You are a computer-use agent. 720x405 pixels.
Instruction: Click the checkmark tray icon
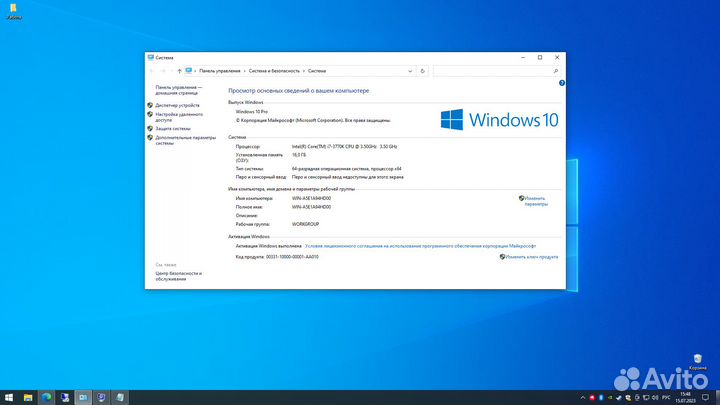pos(619,398)
